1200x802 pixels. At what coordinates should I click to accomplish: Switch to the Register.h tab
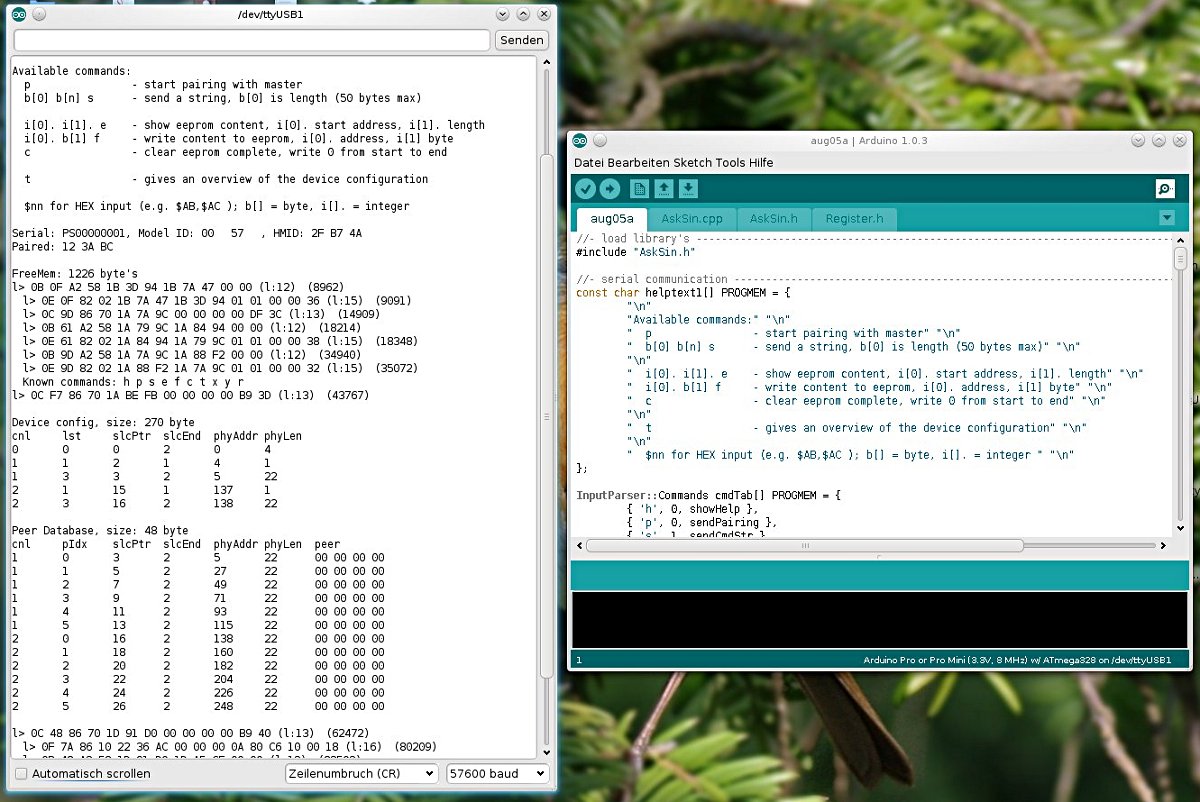point(854,218)
